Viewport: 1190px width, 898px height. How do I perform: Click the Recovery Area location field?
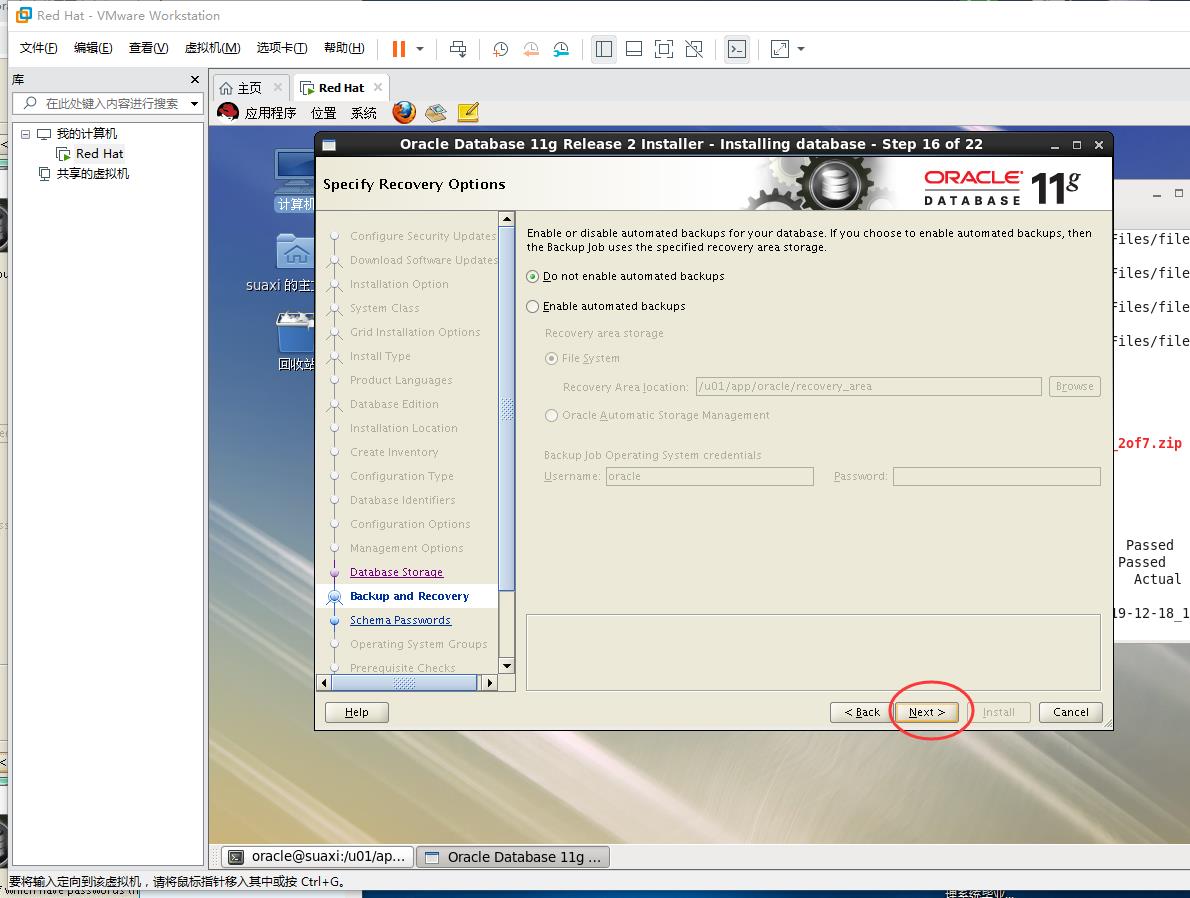pyautogui.click(x=868, y=386)
